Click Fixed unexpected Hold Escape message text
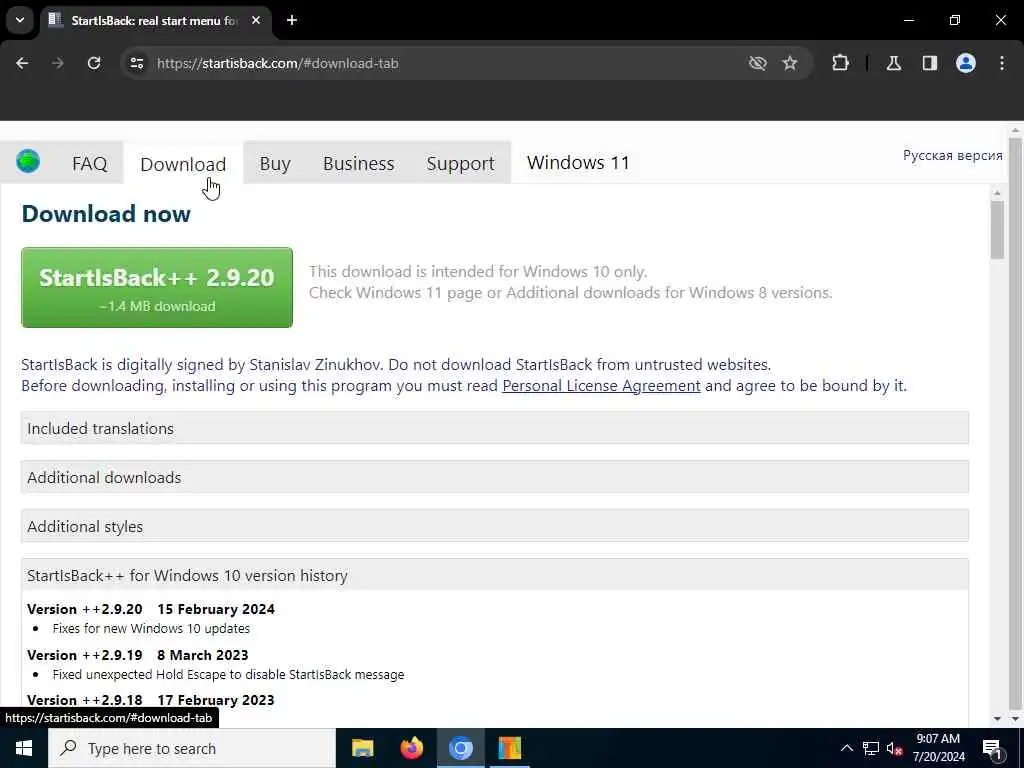This screenshot has height=768, width=1024. pyautogui.click(x=229, y=674)
